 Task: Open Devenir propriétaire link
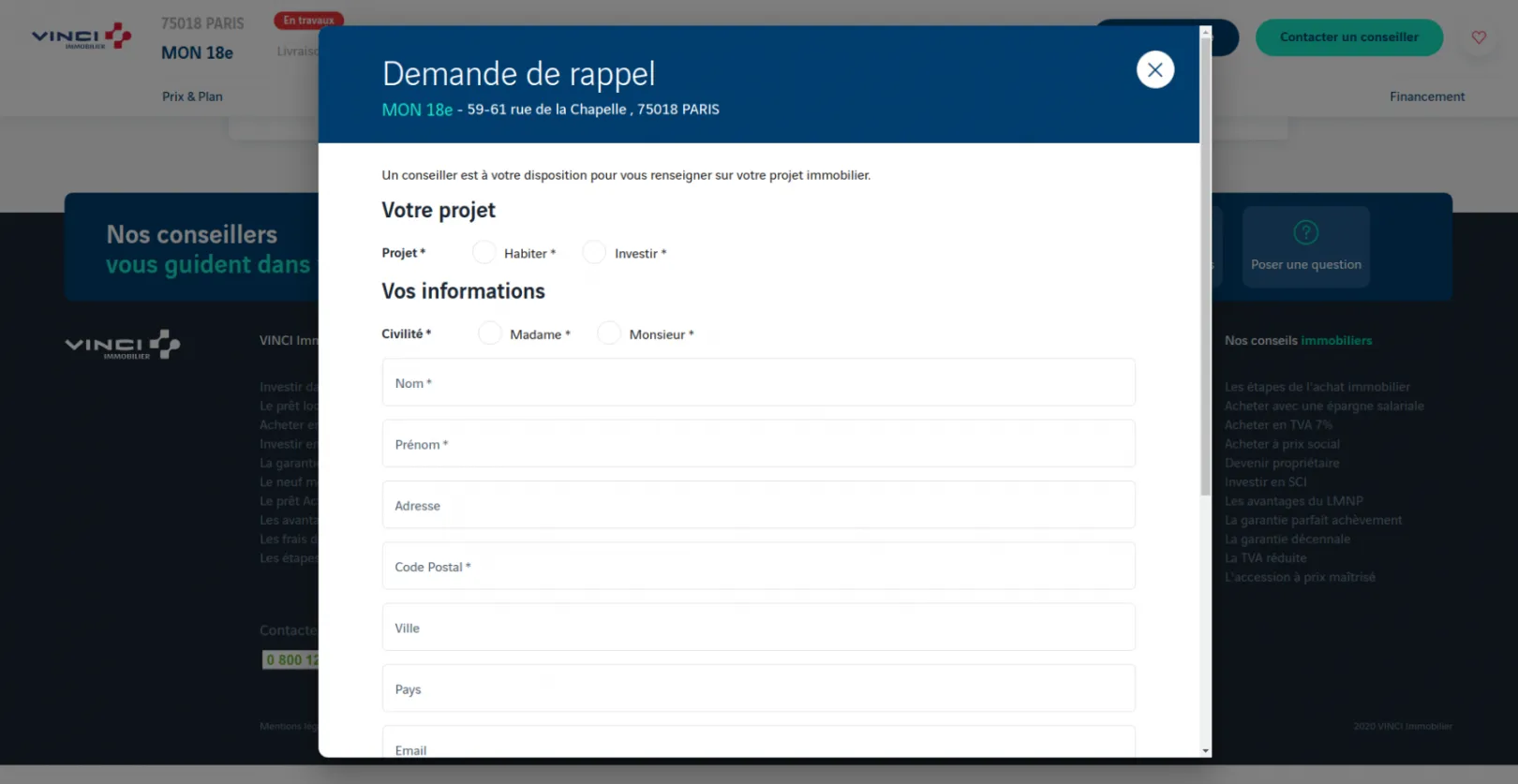(x=1282, y=463)
